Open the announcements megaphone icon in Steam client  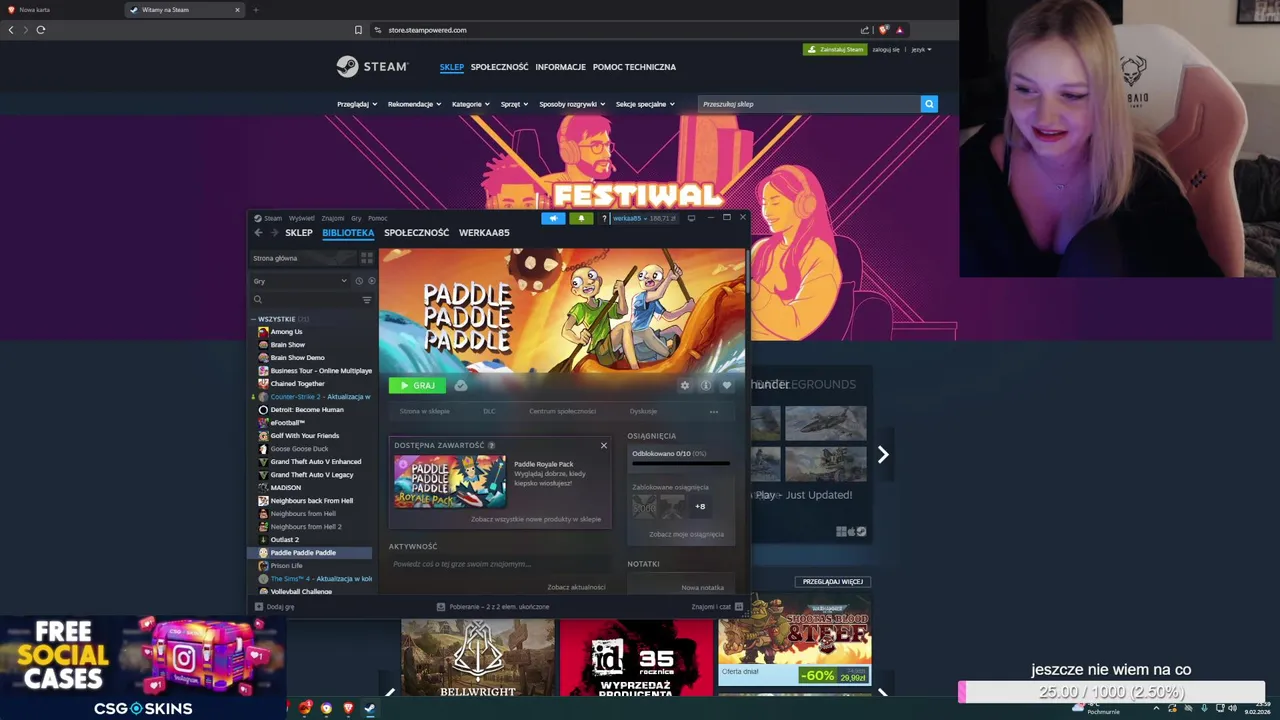pyautogui.click(x=553, y=218)
